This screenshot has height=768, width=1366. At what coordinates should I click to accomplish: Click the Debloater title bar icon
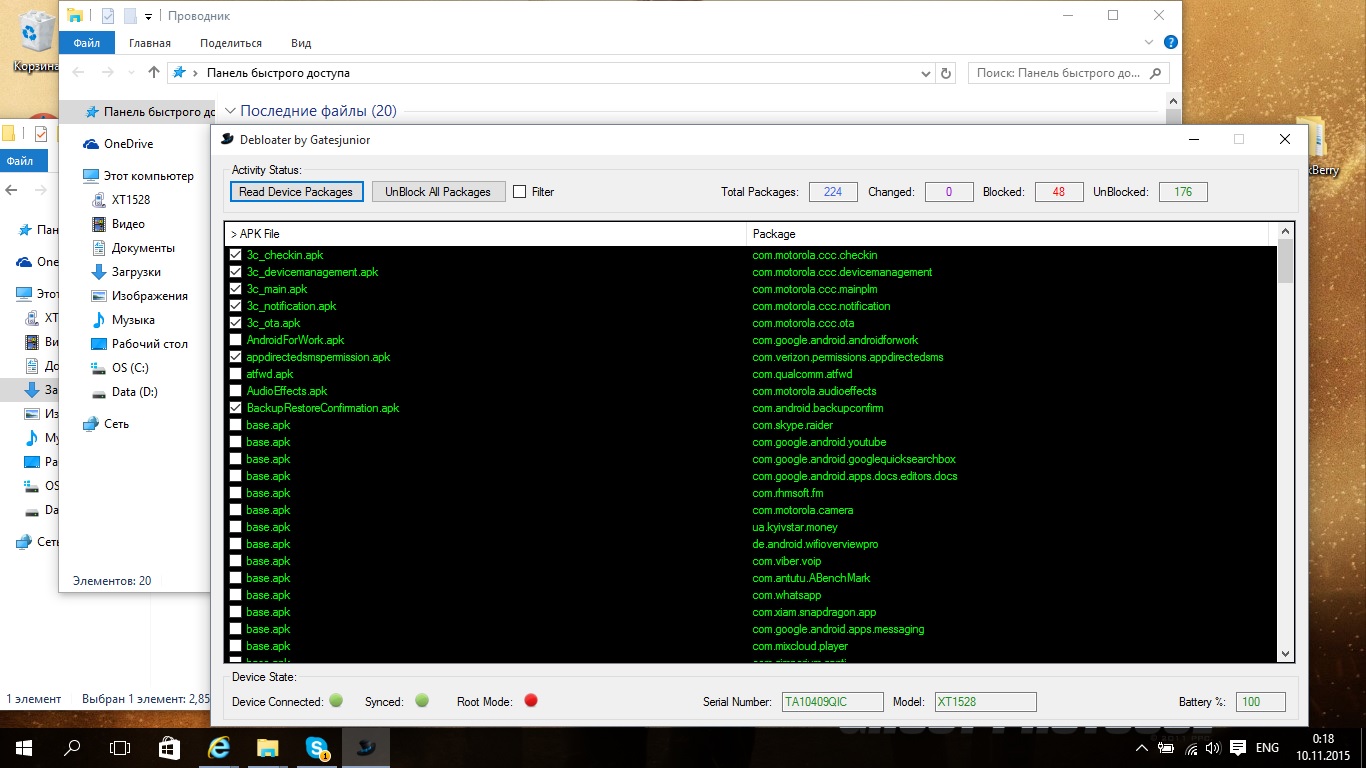click(x=227, y=139)
